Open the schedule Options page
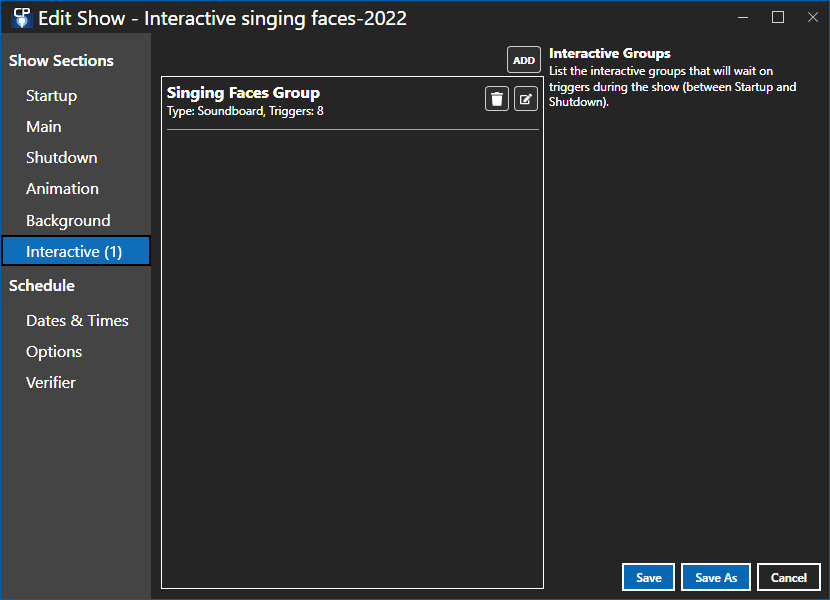Screen dimensions: 830x600 [53, 352]
